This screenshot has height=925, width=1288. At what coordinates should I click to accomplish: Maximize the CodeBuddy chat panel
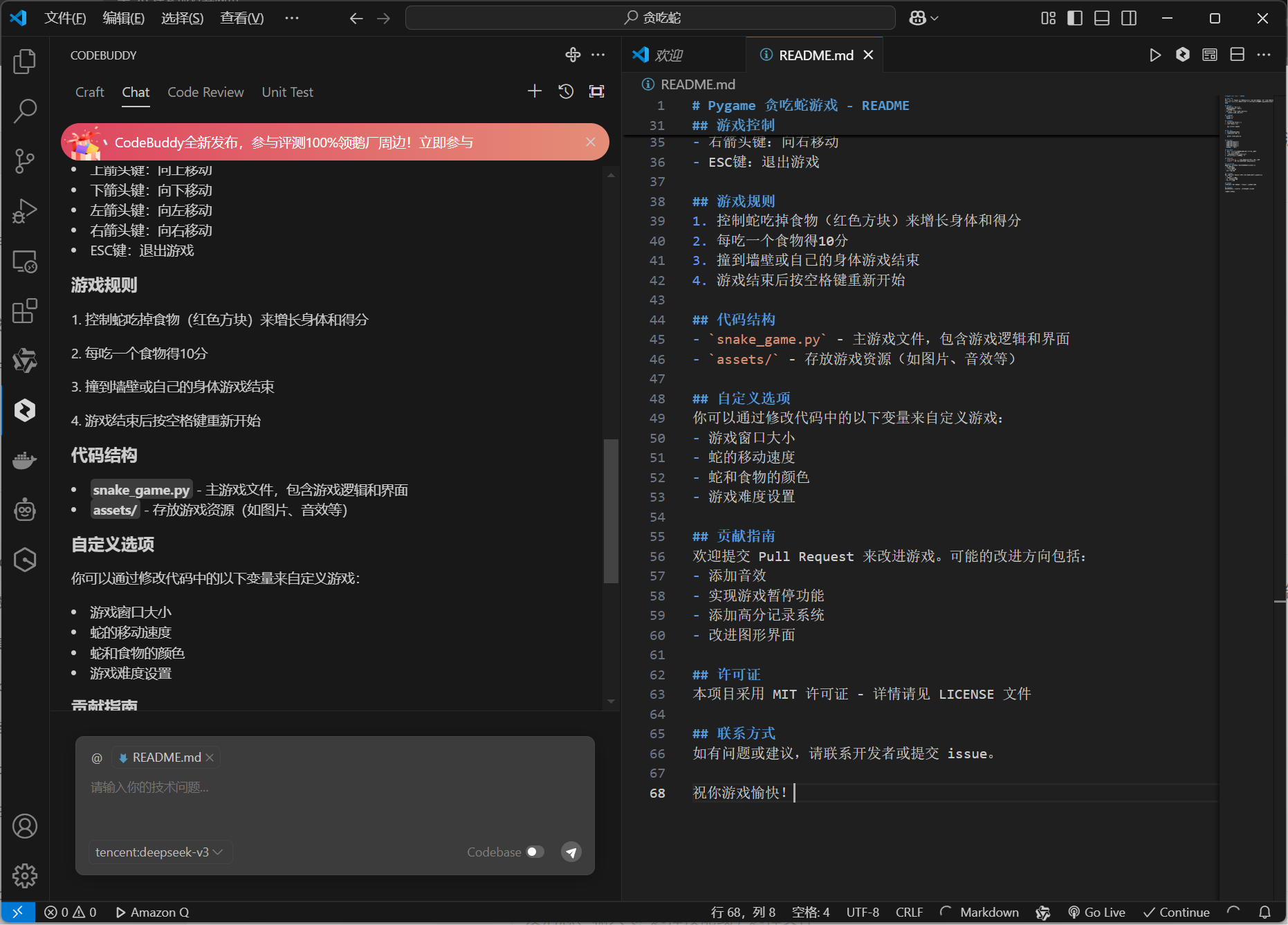(x=596, y=91)
